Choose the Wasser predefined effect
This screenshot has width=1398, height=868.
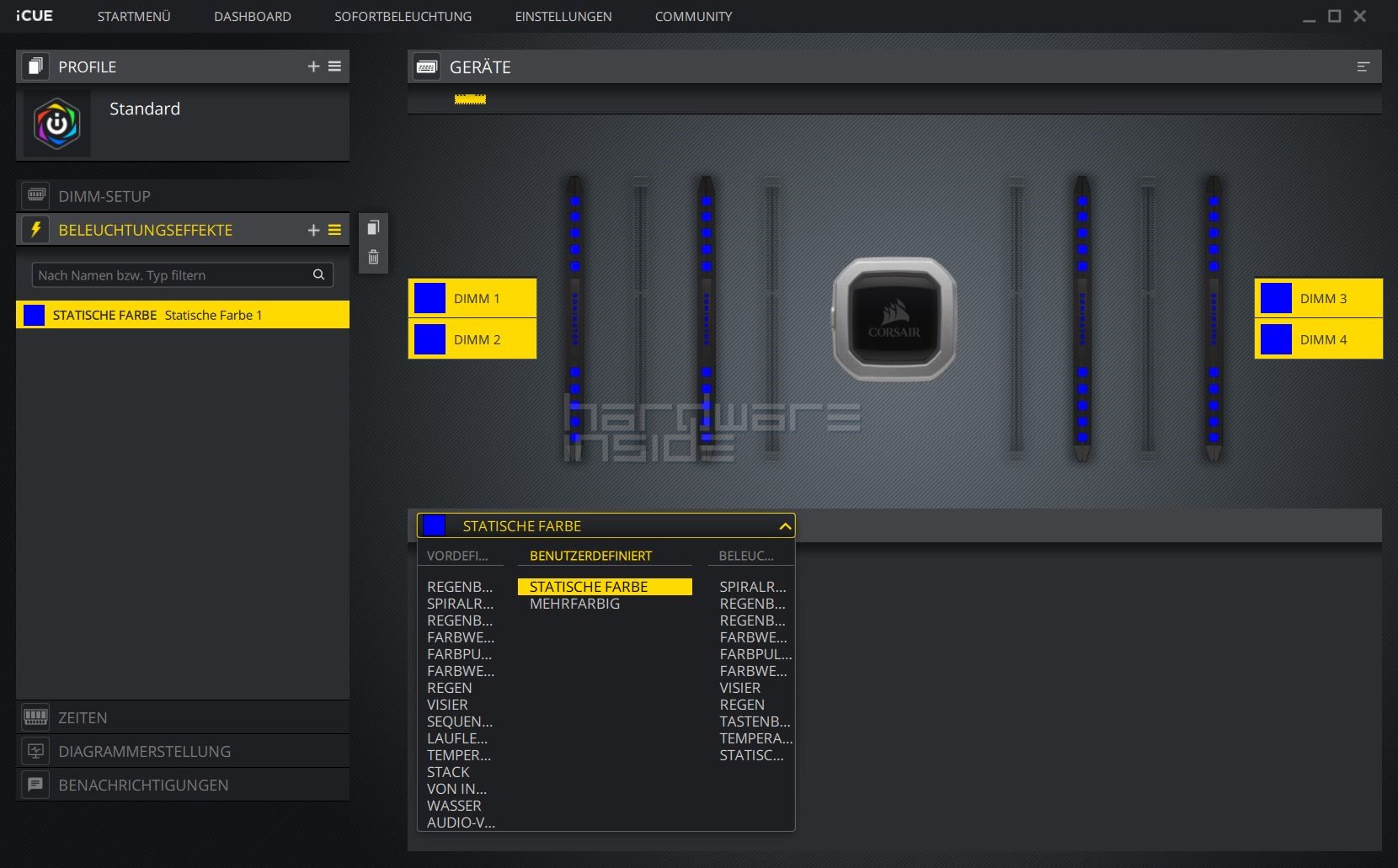coord(454,806)
